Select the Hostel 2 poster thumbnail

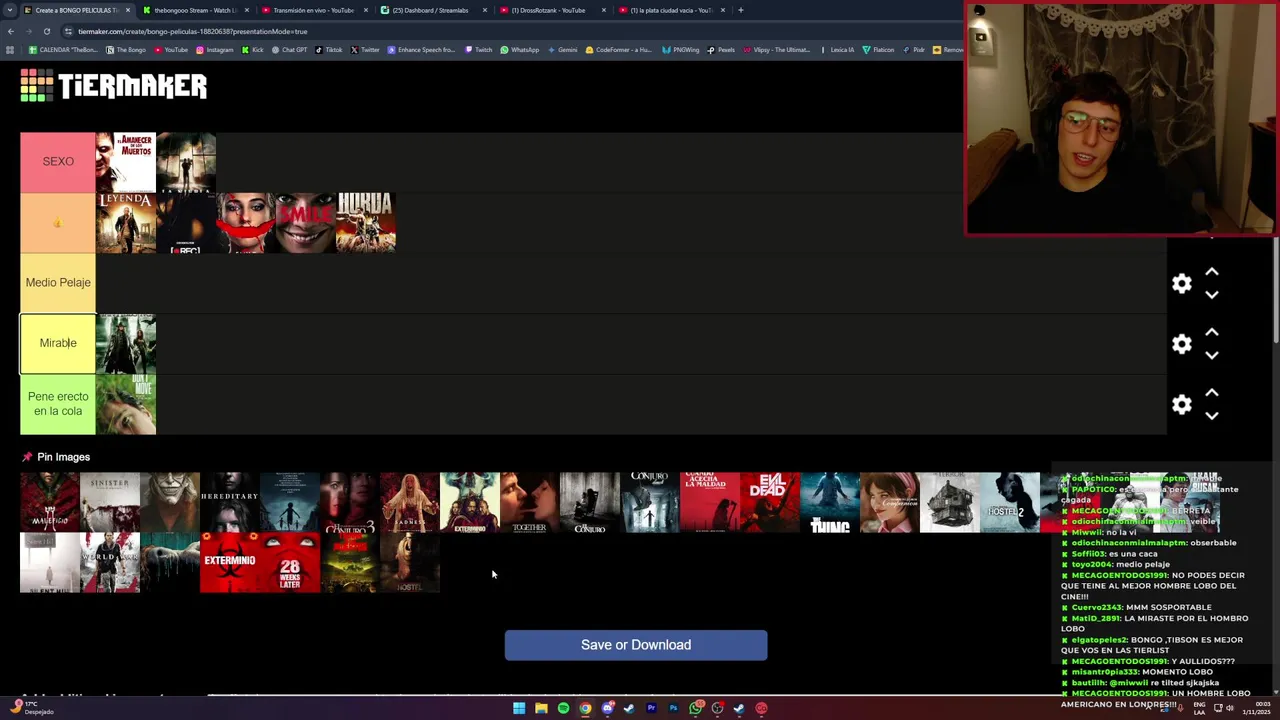pyautogui.click(x=1010, y=502)
